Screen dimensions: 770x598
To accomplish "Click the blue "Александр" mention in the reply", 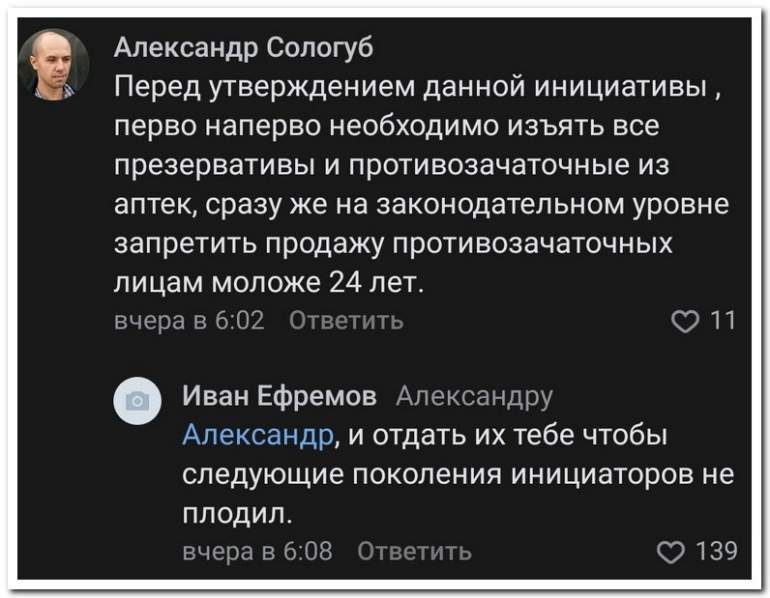I will coord(257,435).
